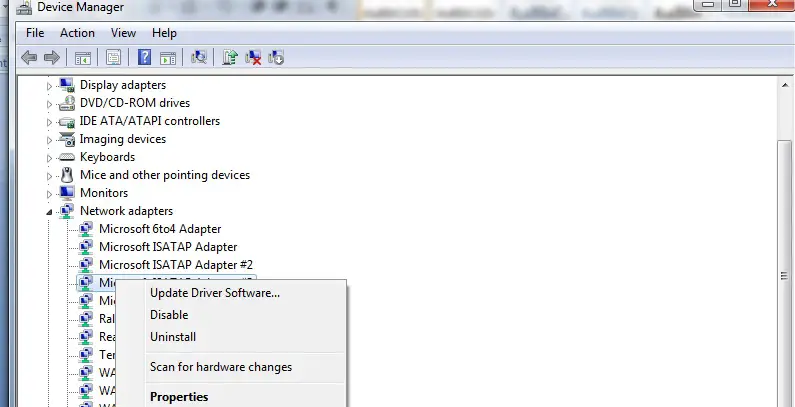Open the Help menu
The height and width of the screenshot is (407, 795).
tap(164, 33)
